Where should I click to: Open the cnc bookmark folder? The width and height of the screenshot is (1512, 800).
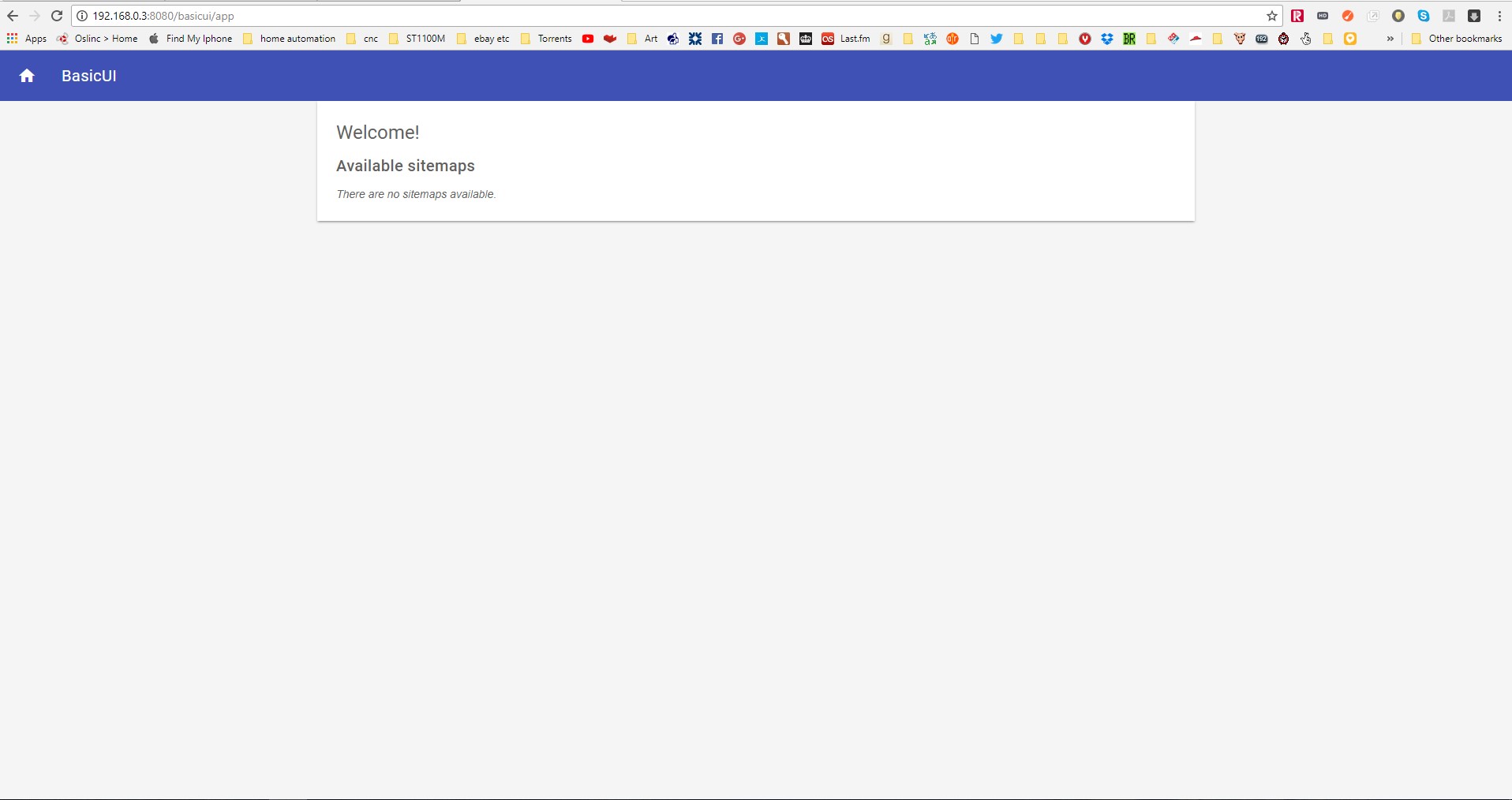(362, 39)
